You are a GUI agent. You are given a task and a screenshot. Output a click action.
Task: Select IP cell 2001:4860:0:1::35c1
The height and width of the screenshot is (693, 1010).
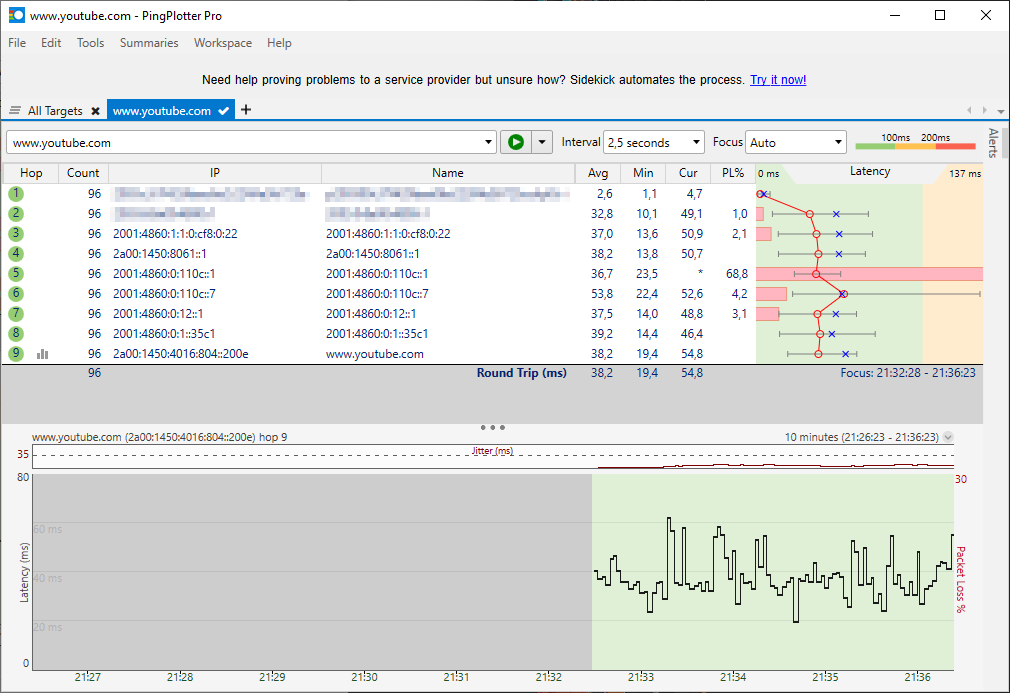click(164, 334)
